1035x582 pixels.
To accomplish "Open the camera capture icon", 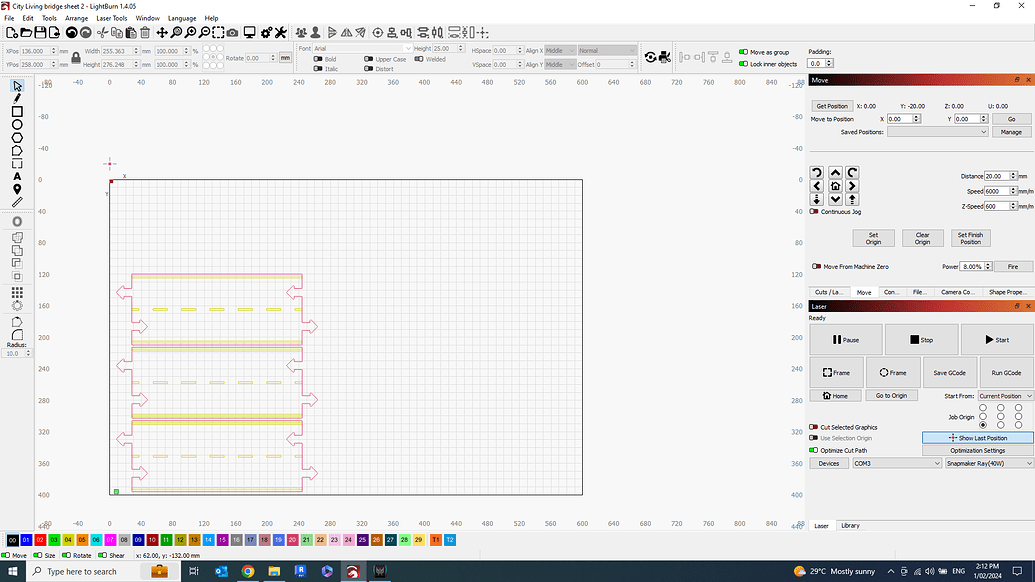I will coord(232,32).
